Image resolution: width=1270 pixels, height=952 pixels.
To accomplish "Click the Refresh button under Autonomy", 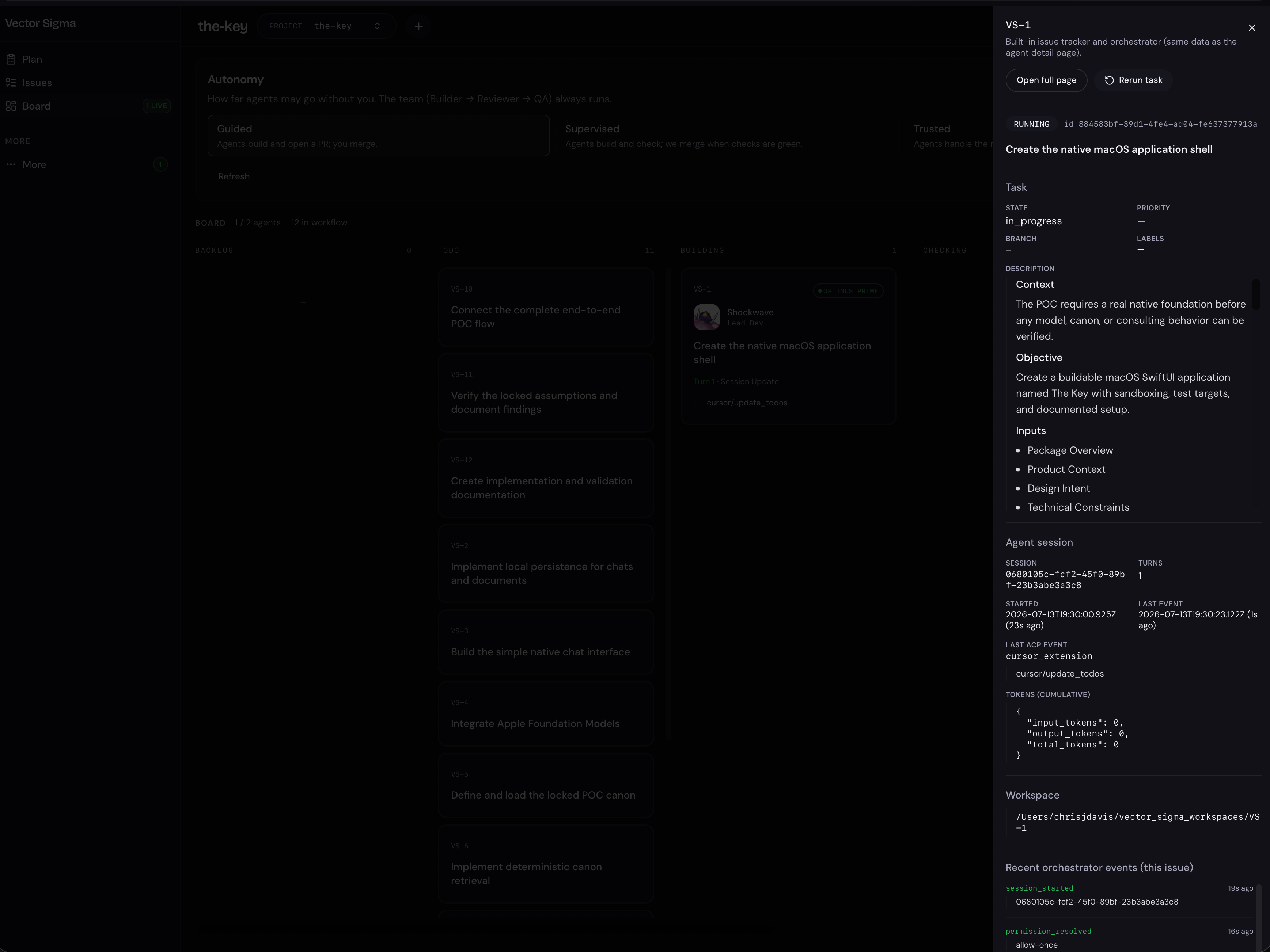I will [x=234, y=177].
